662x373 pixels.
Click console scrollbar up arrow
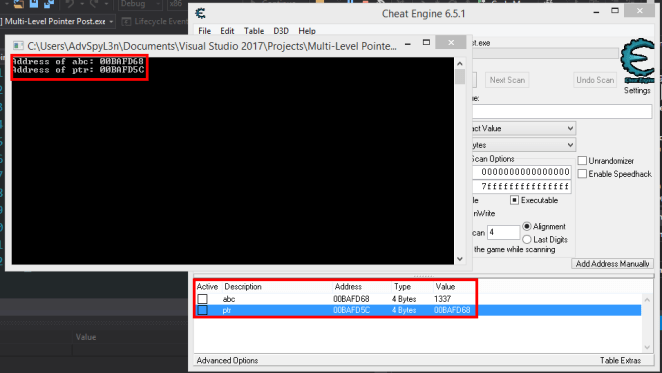(460, 63)
